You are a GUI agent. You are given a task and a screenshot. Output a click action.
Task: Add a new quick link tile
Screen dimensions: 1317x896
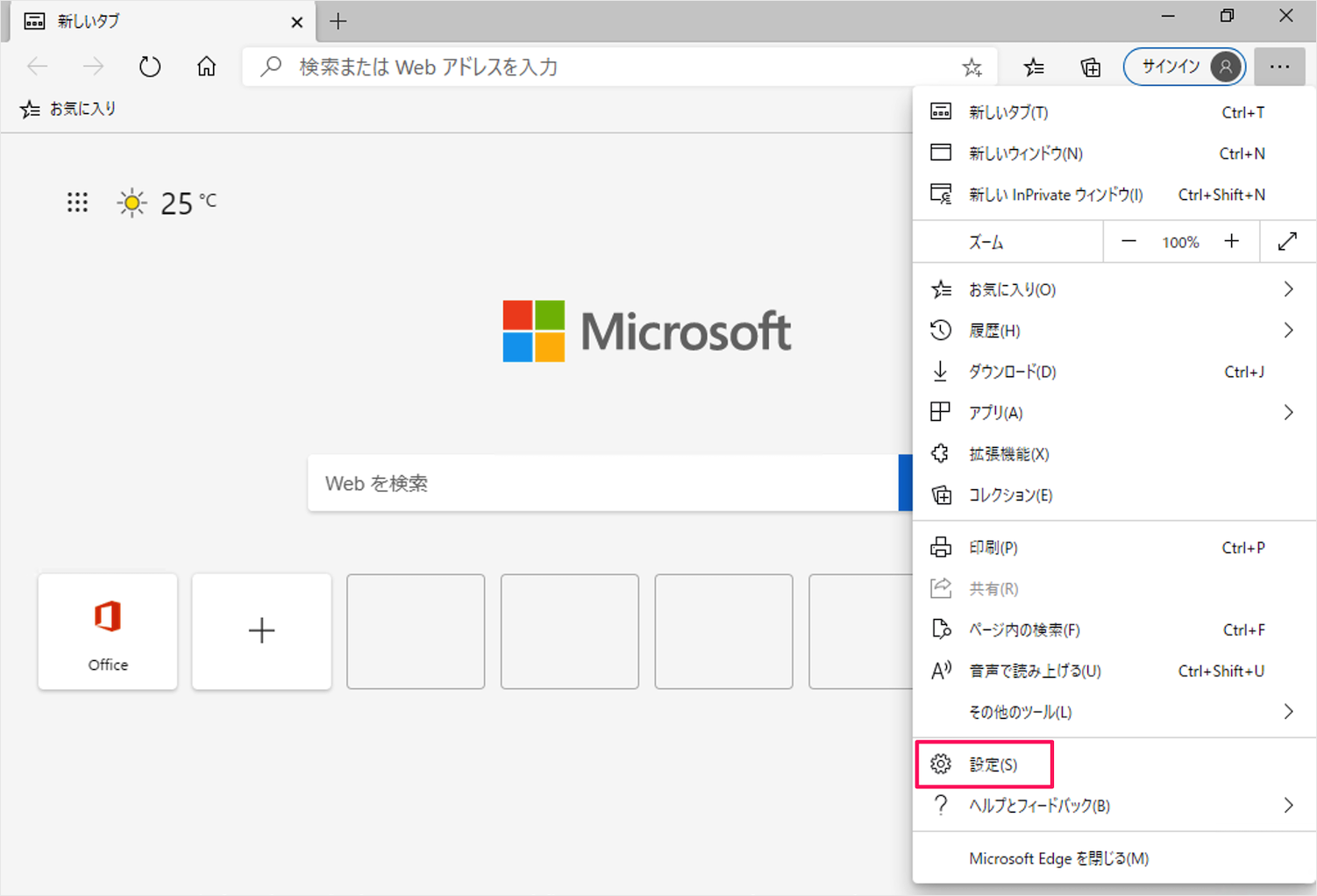coord(261,631)
